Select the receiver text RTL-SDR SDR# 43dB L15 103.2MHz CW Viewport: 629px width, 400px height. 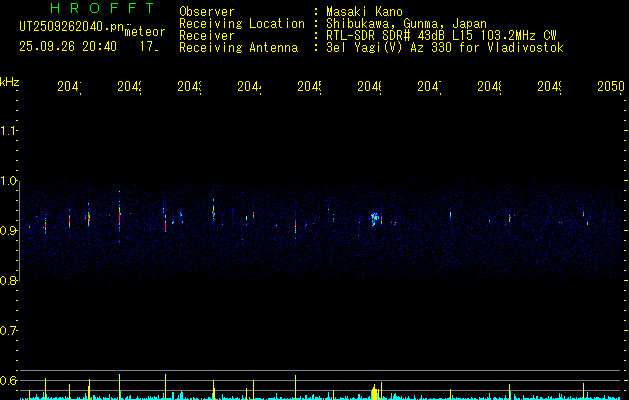tap(441, 36)
